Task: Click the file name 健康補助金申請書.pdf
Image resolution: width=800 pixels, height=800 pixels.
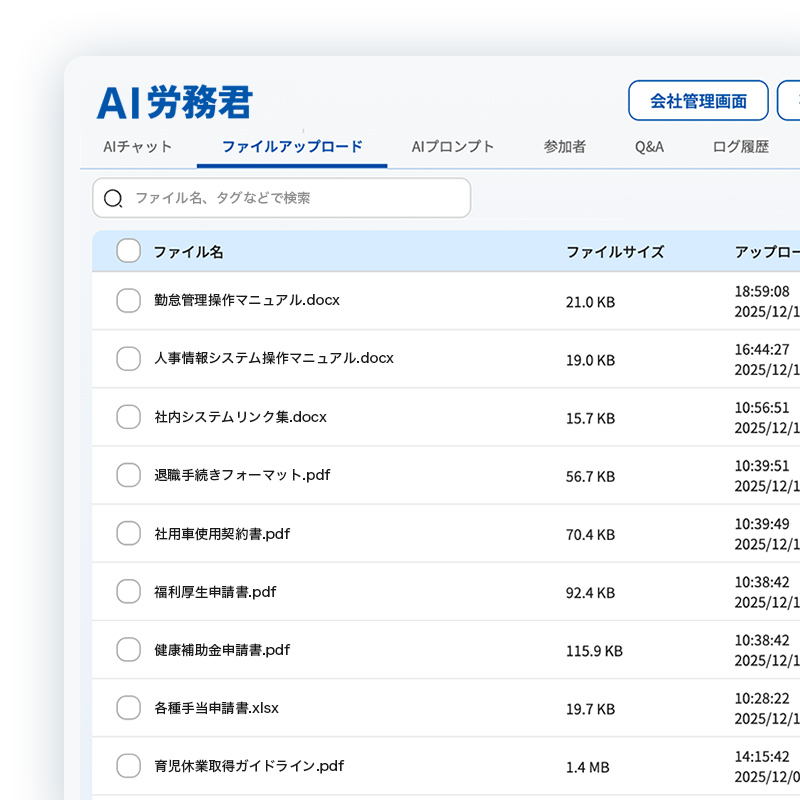Action: (222, 650)
